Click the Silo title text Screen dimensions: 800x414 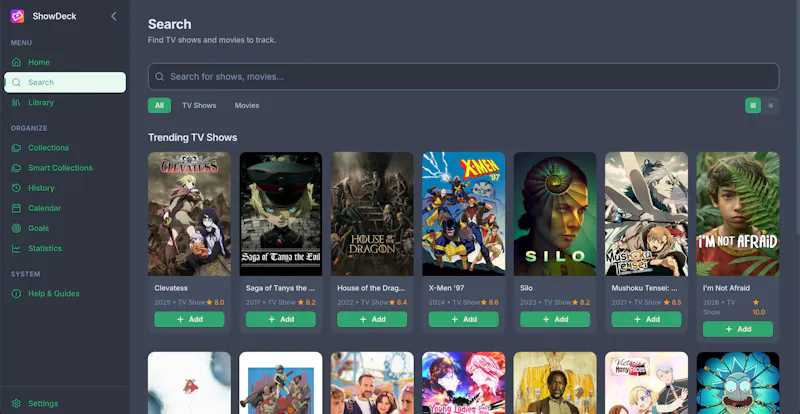[x=527, y=288]
